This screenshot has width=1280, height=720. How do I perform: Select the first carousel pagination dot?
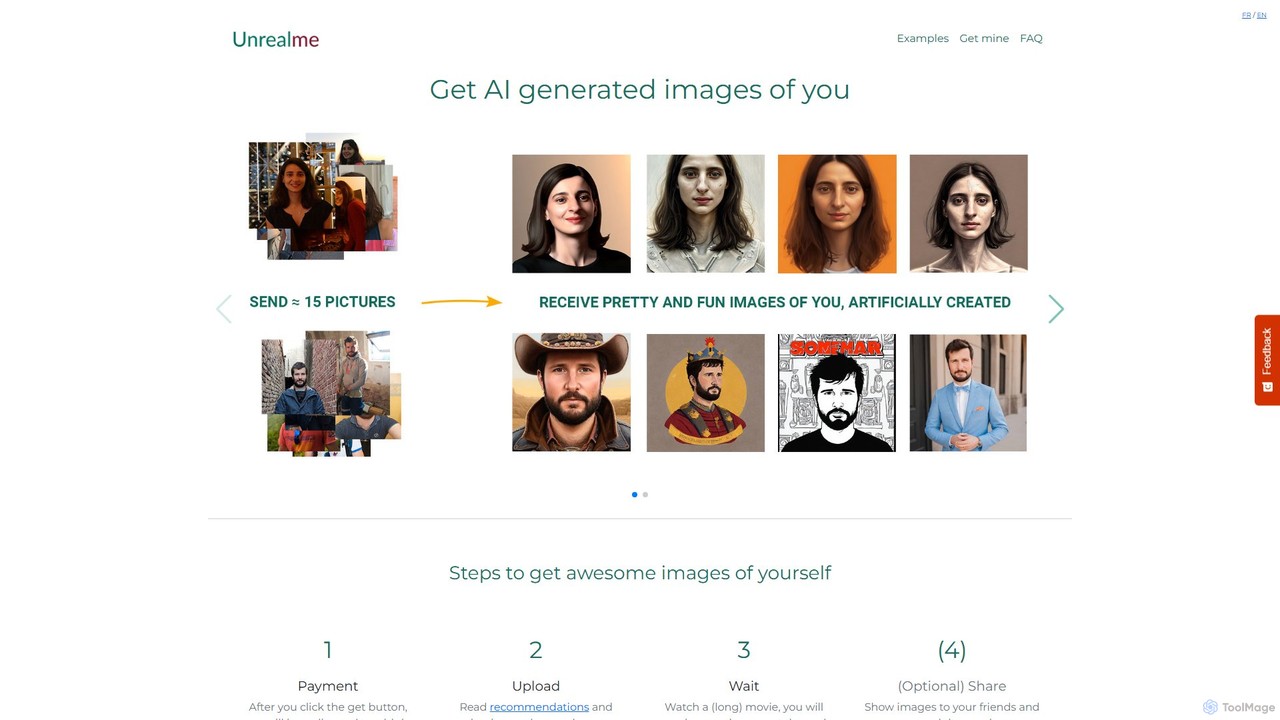click(634, 494)
